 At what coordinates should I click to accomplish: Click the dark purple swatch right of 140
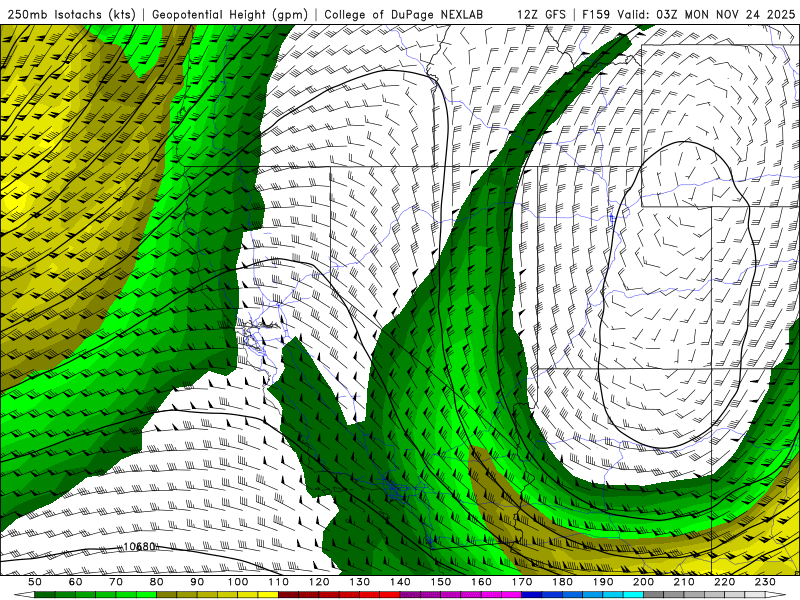pyautogui.click(x=410, y=595)
